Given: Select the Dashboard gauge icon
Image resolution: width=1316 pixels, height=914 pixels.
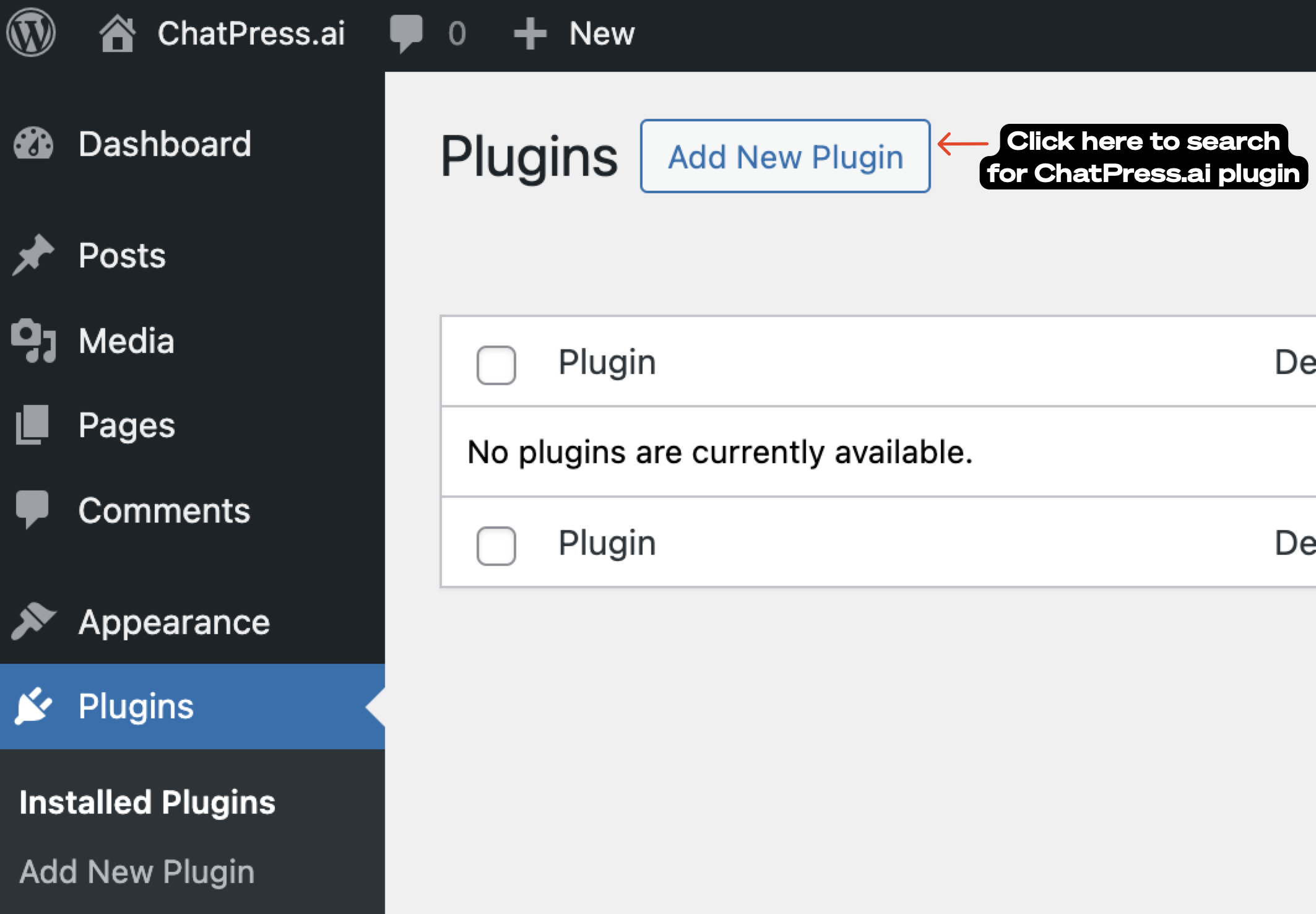Looking at the screenshot, I should coord(34,144).
